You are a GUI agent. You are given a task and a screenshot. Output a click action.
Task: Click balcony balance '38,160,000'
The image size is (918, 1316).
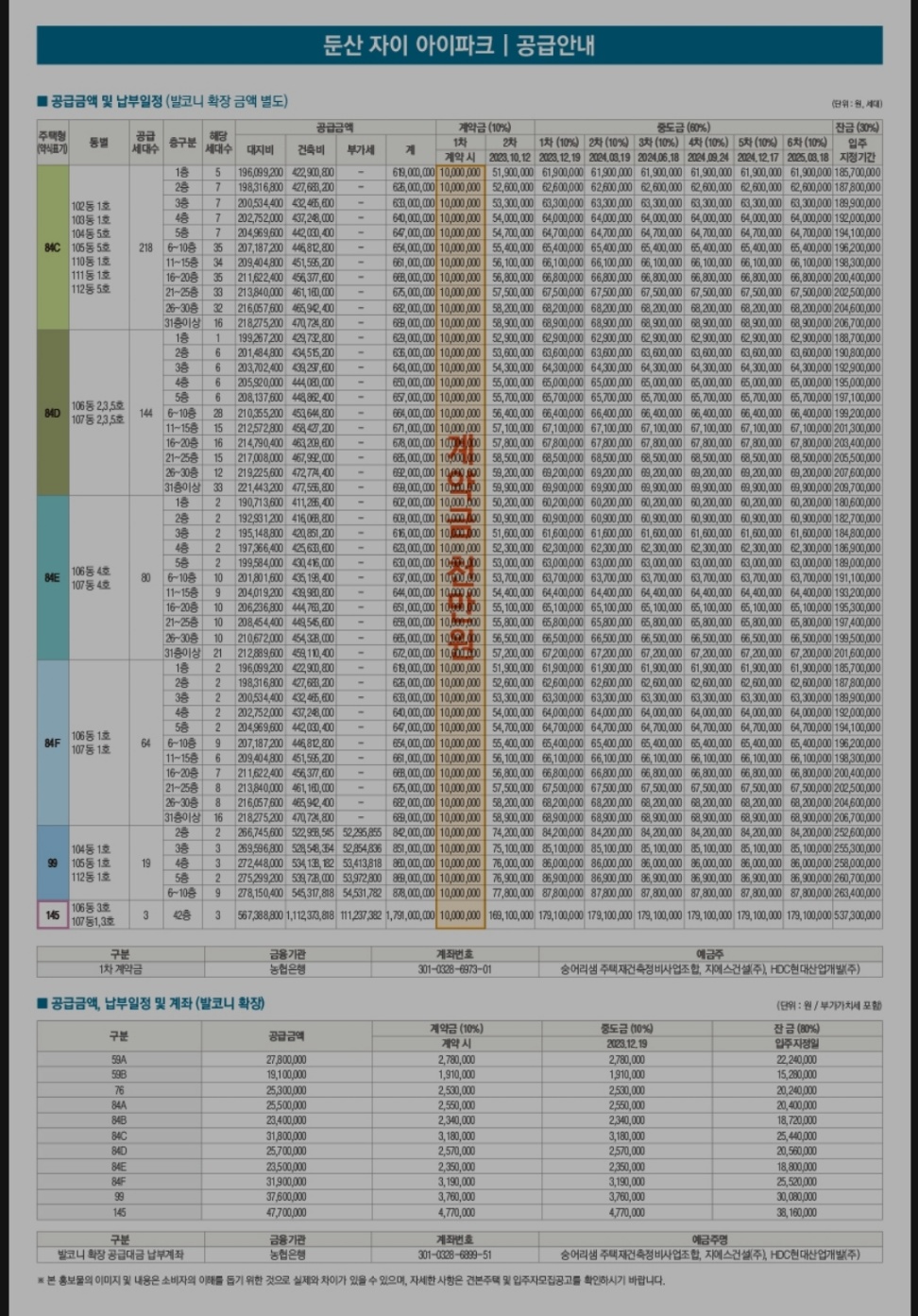(x=797, y=1212)
